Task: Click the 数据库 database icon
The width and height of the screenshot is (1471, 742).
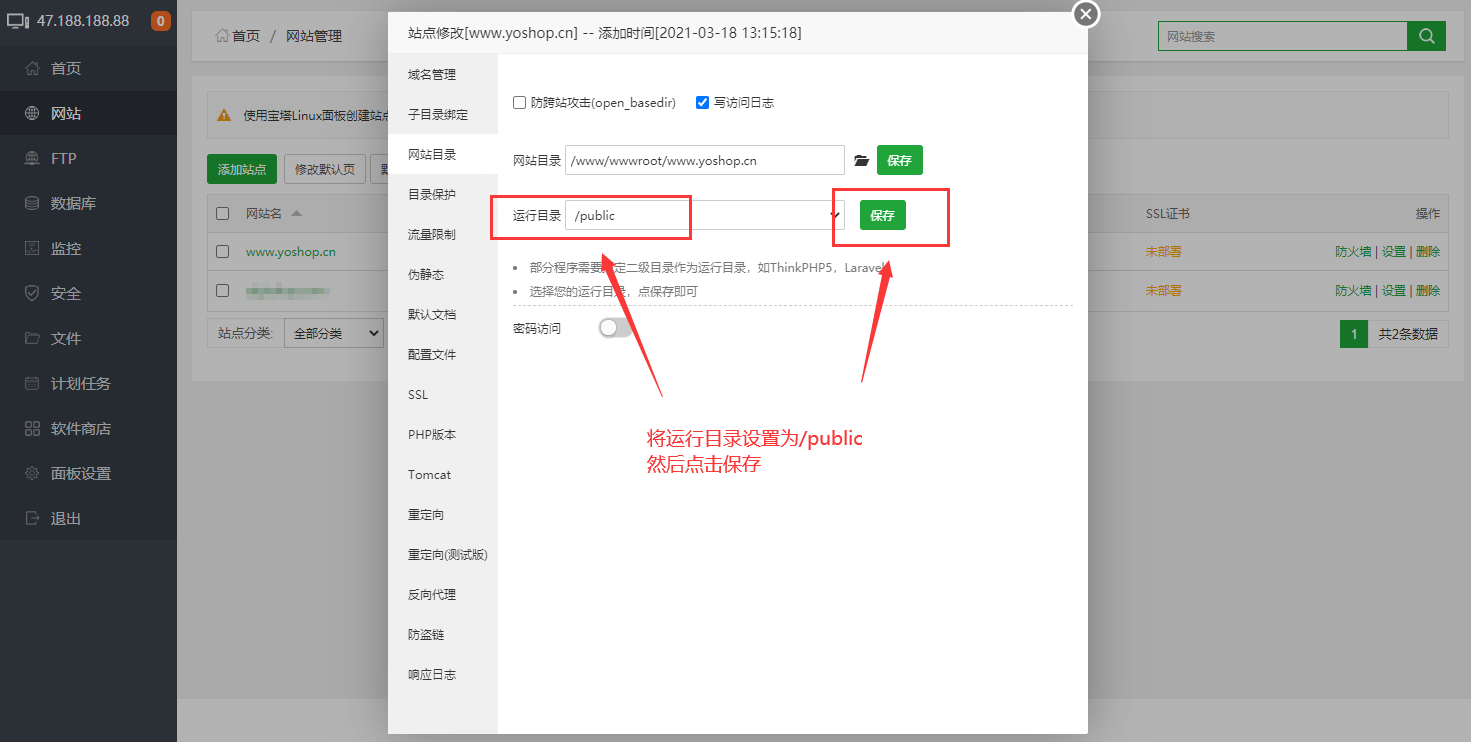Action: pyautogui.click(x=32, y=204)
